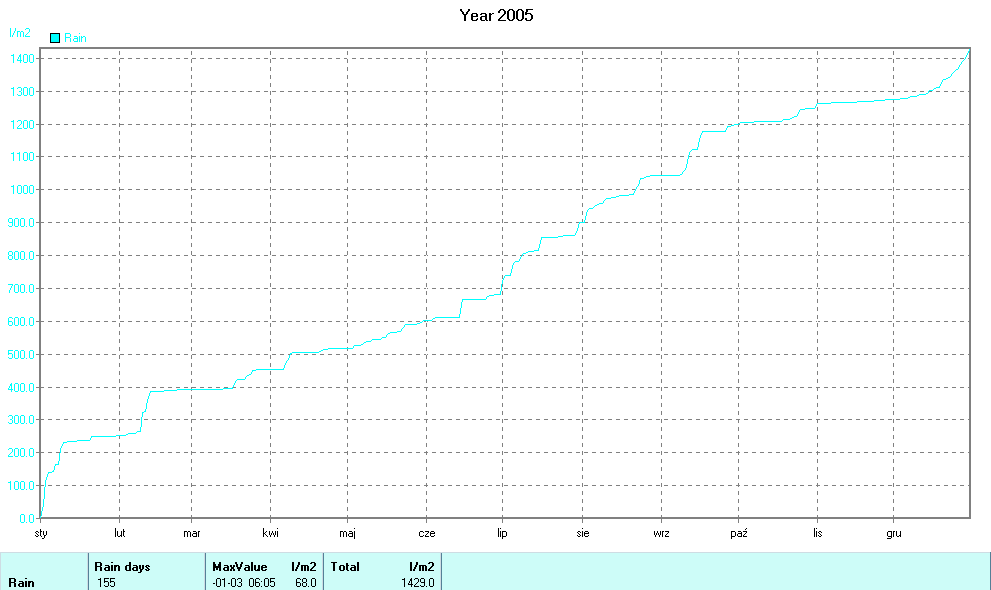Click the wrz month label

point(661,533)
